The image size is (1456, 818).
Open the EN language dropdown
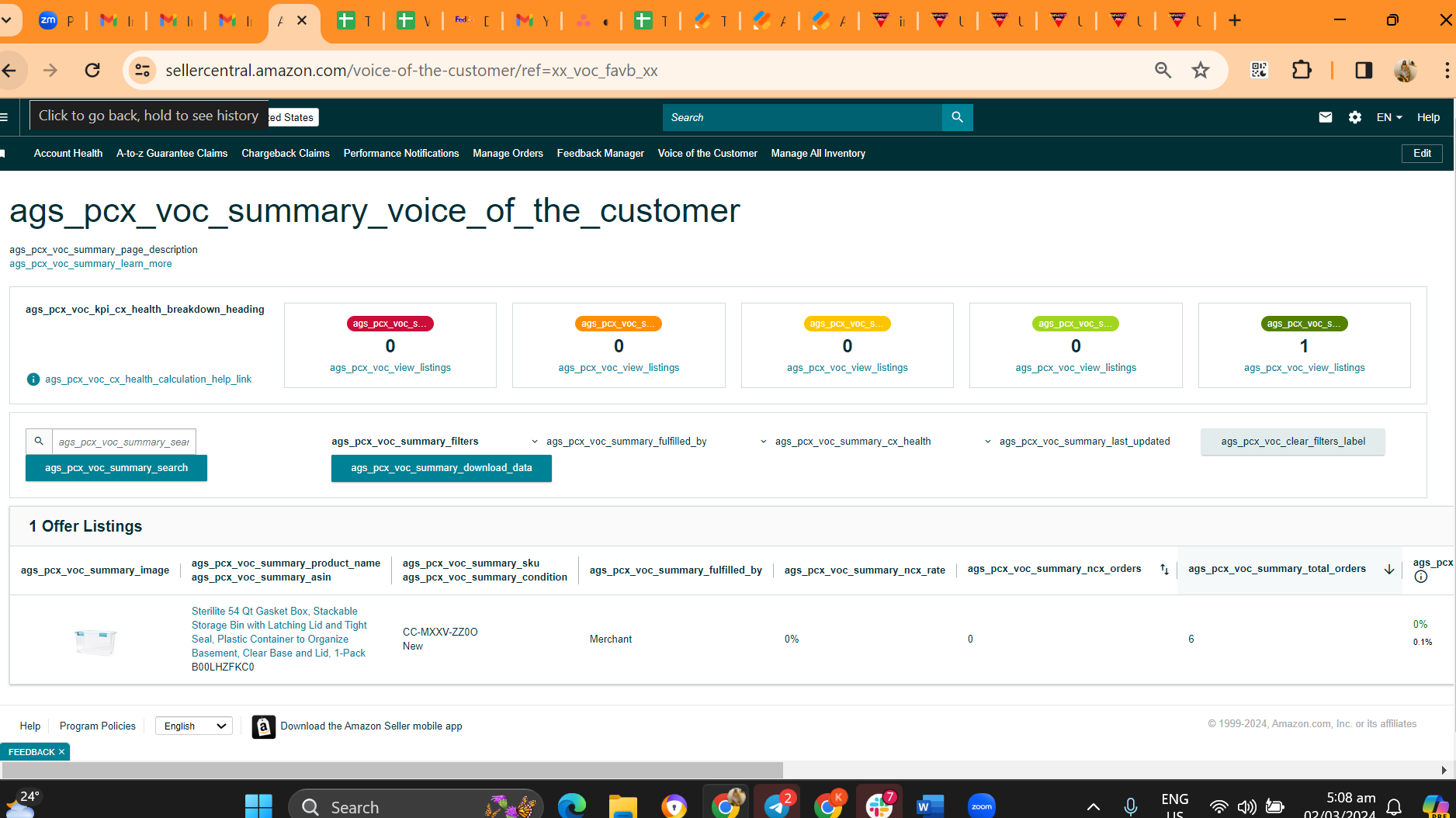click(x=1389, y=117)
